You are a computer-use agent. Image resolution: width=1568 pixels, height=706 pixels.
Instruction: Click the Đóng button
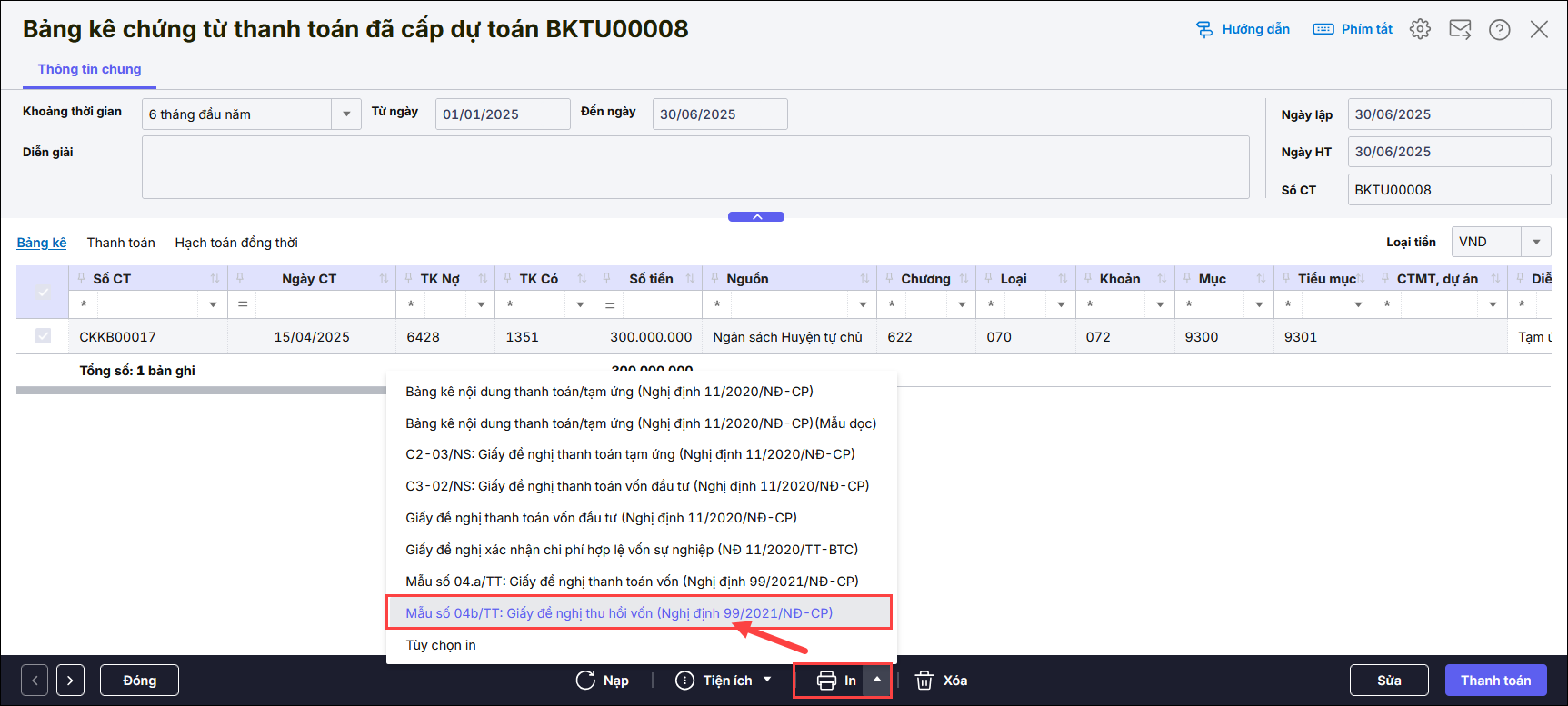(139, 681)
